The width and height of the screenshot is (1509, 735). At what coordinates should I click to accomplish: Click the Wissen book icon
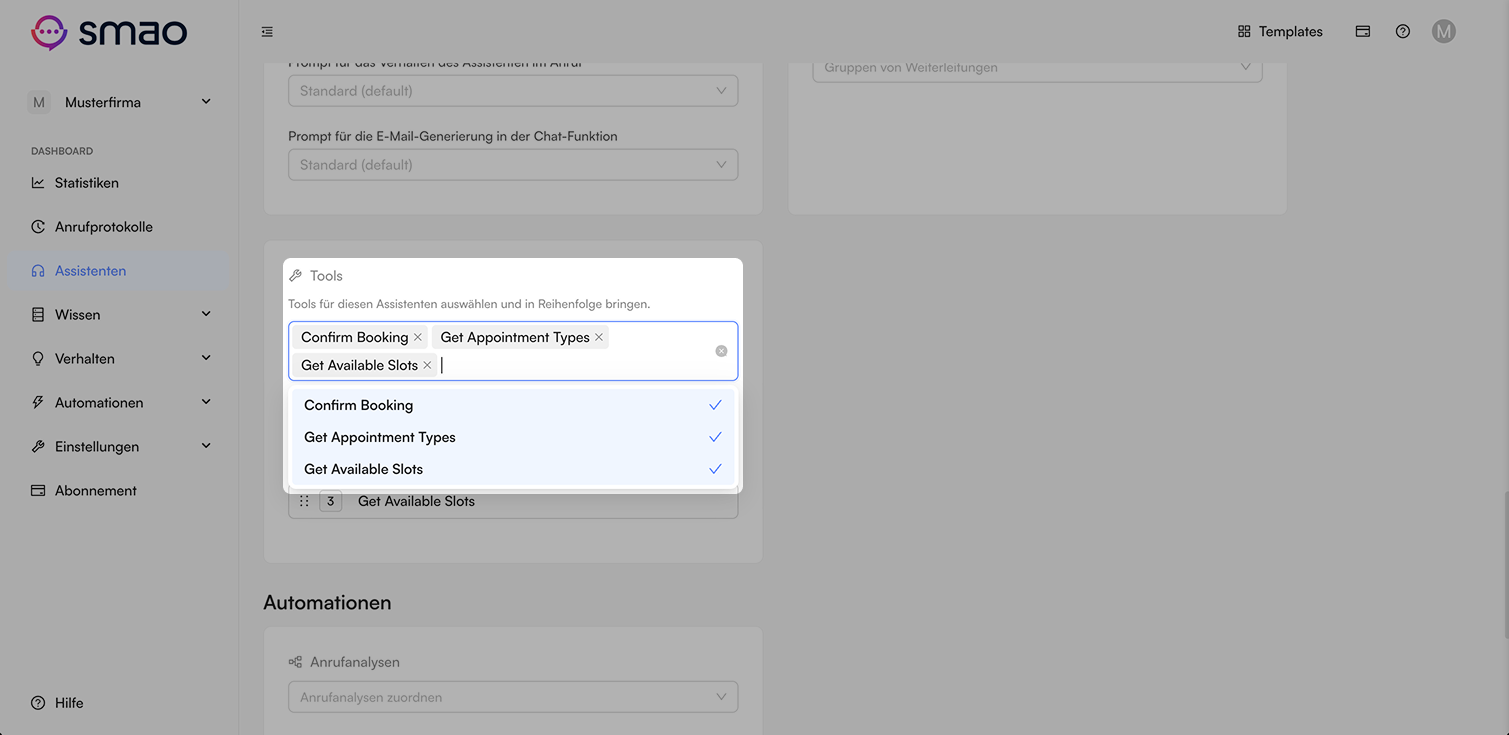pyautogui.click(x=38, y=315)
